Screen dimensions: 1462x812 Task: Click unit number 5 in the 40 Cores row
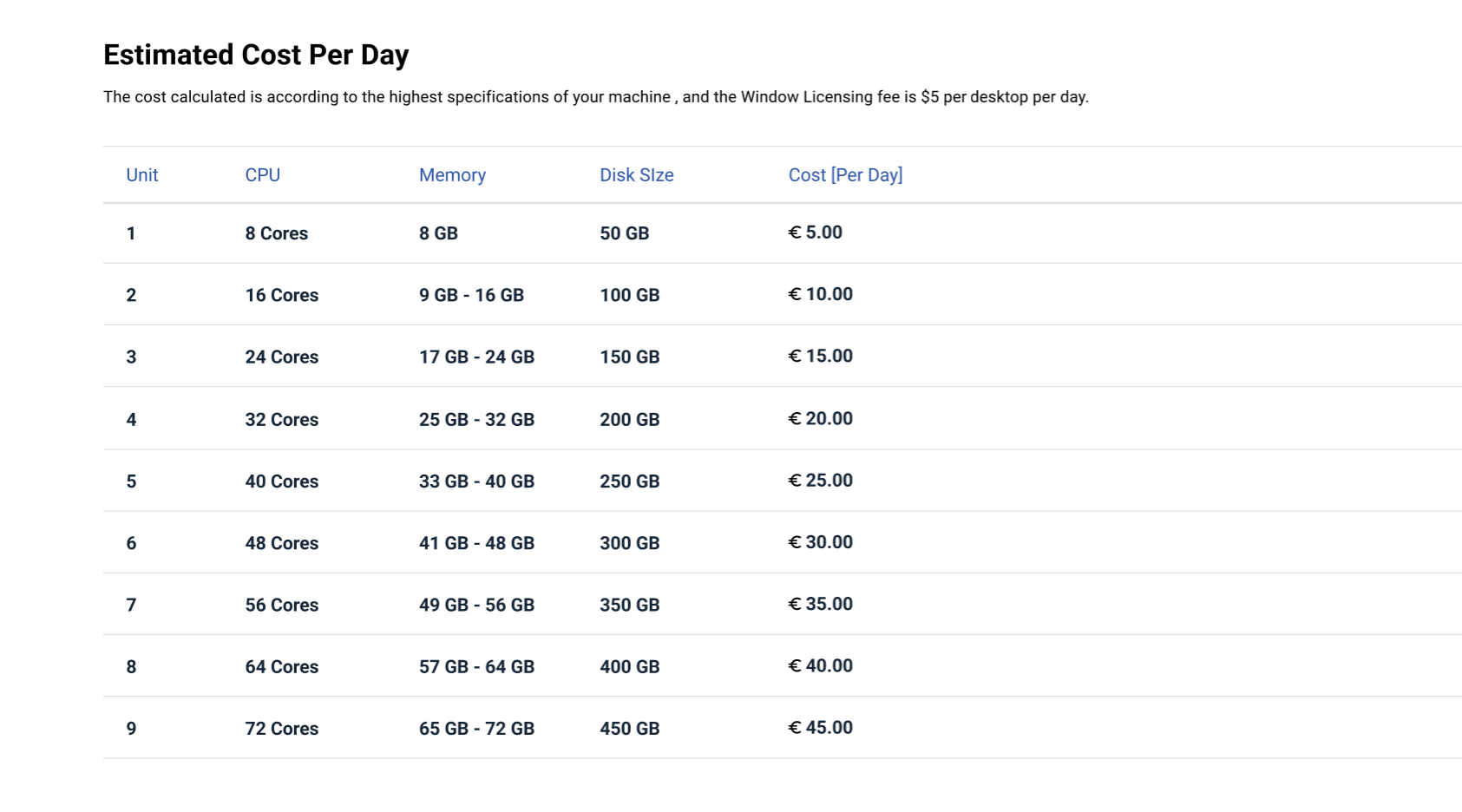(131, 481)
